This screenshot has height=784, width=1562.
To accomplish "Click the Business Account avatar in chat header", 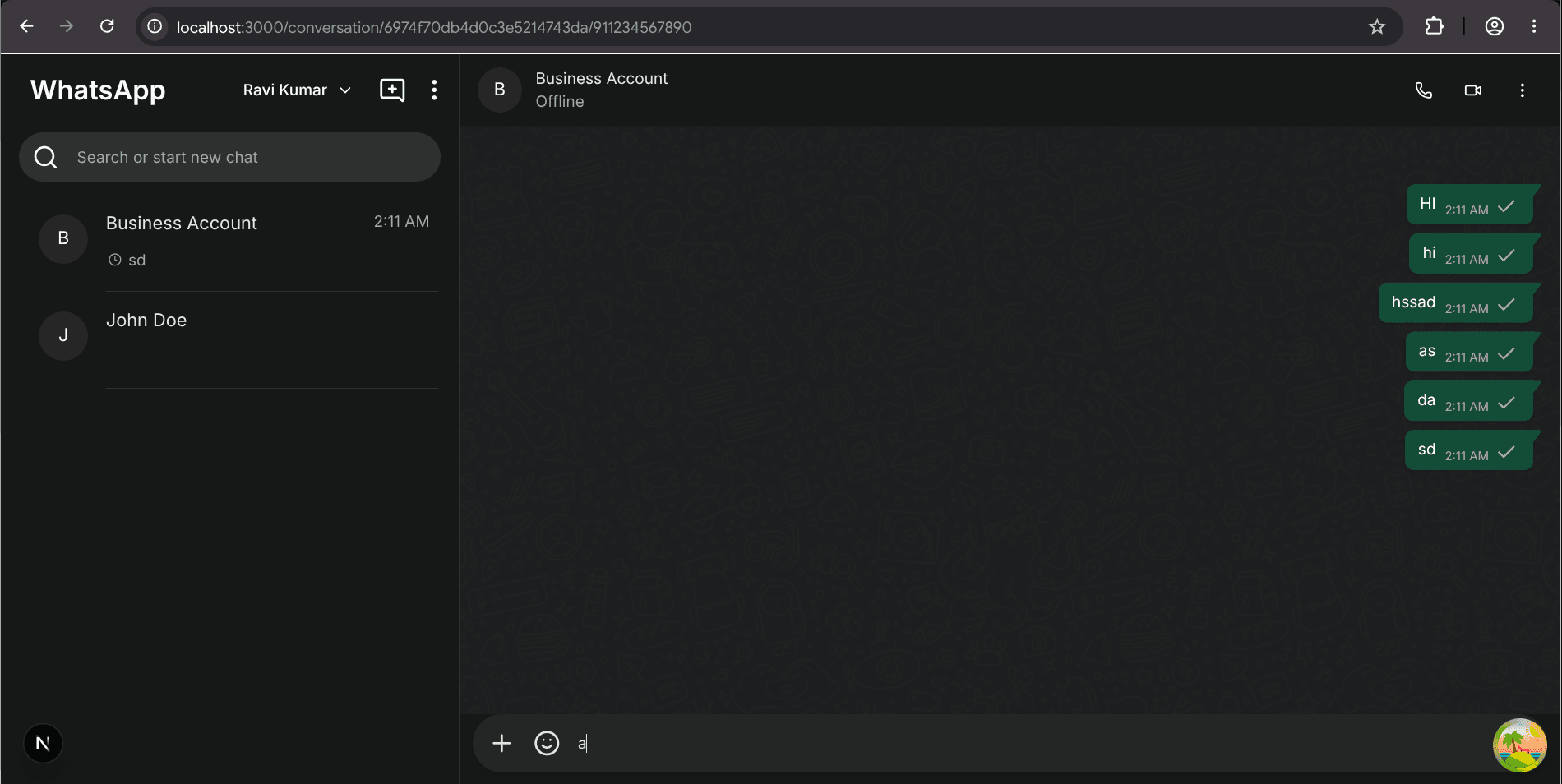I will 500,90.
